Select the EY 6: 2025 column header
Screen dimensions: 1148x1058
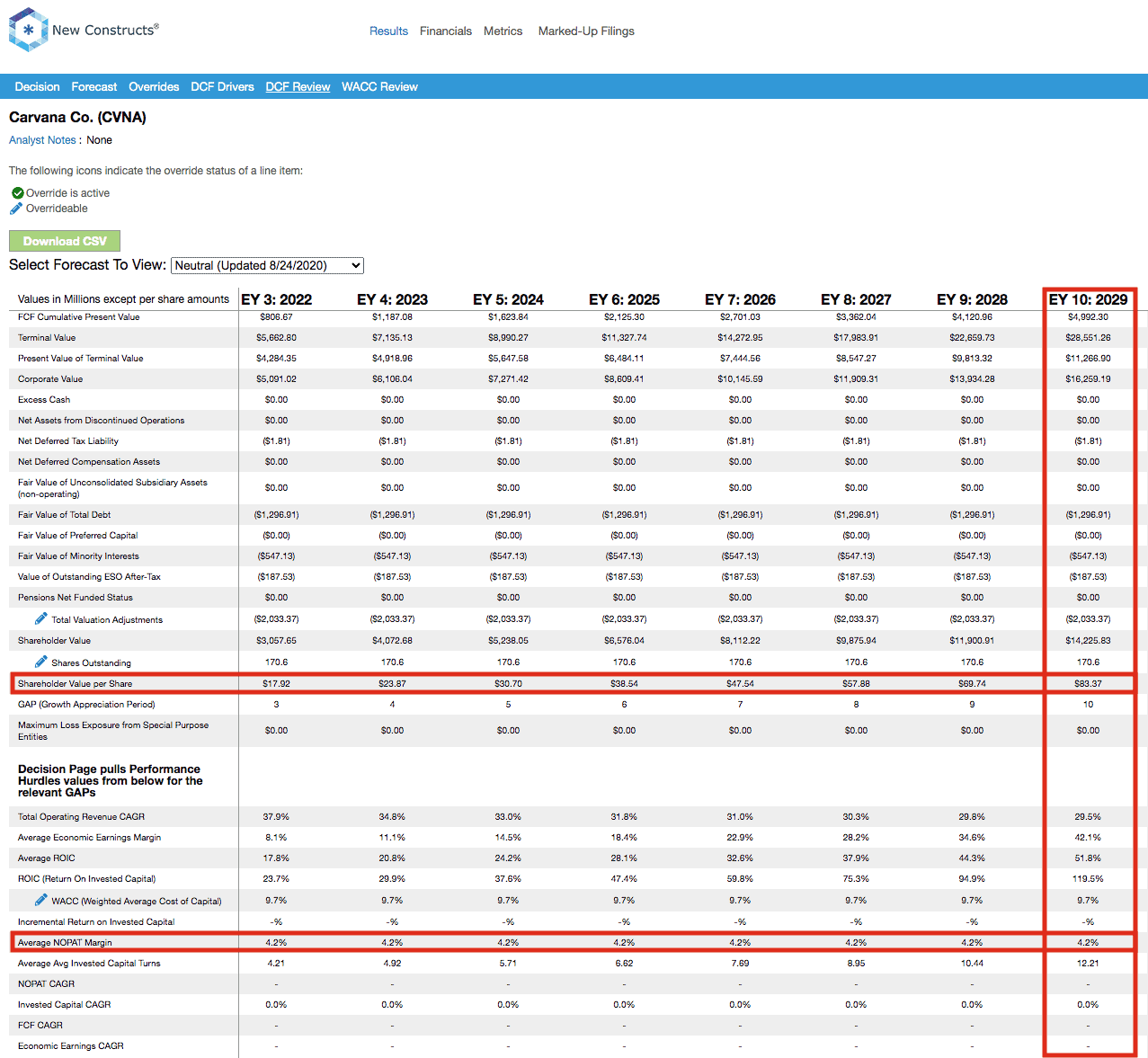(x=624, y=299)
